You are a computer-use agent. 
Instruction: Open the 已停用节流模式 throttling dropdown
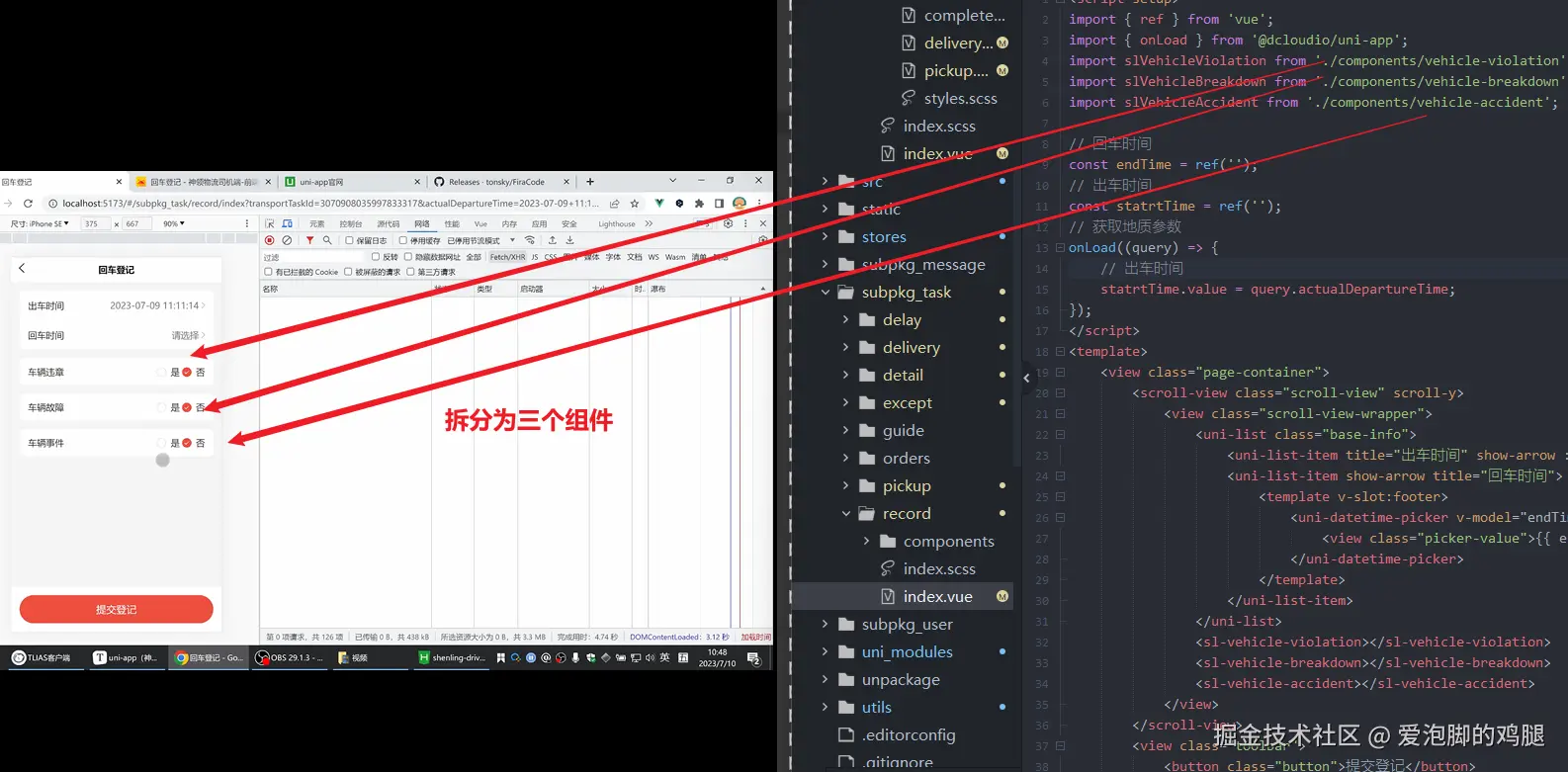click(480, 241)
